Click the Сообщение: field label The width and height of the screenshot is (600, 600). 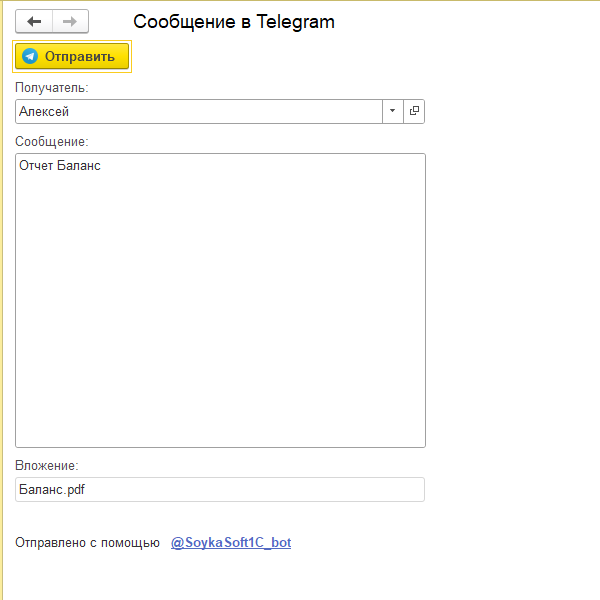(x=52, y=141)
